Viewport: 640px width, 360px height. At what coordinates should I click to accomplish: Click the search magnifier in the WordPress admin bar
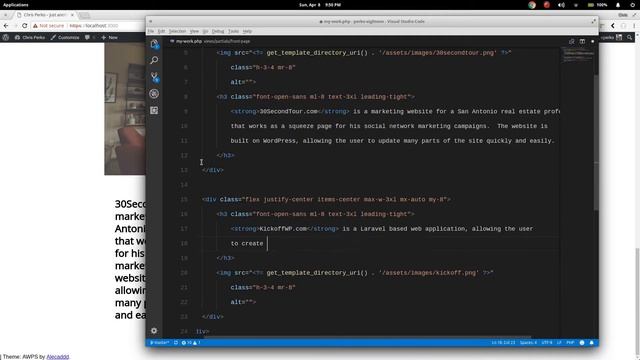[x=630, y=37]
